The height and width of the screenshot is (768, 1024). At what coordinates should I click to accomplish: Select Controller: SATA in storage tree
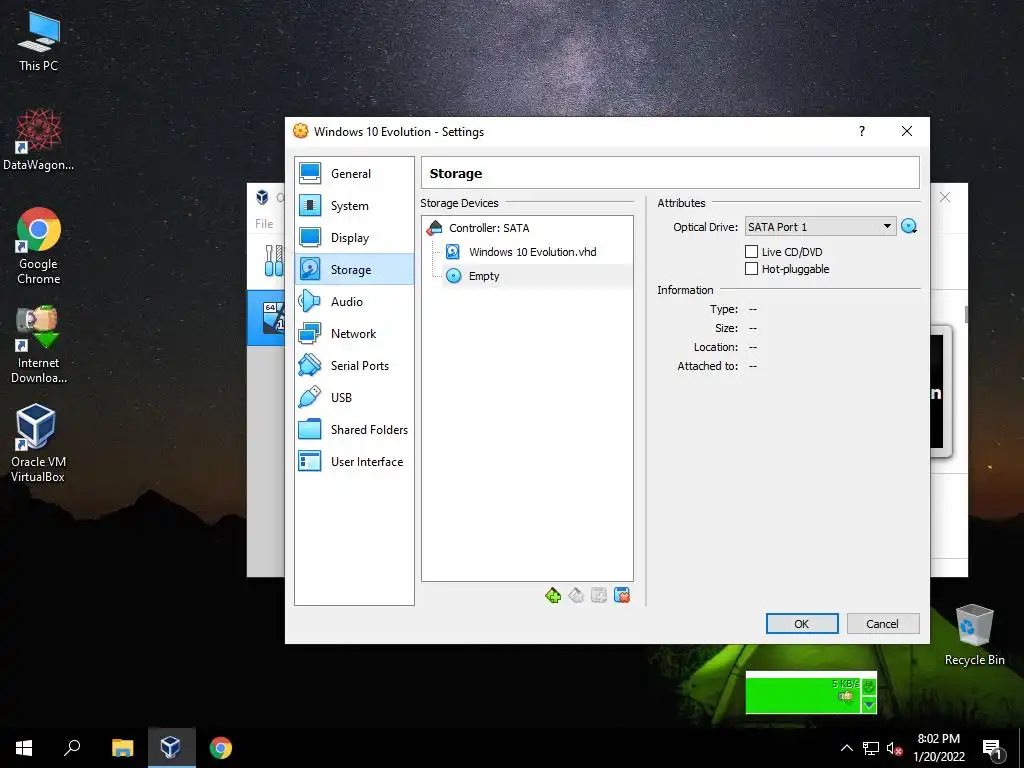488,228
